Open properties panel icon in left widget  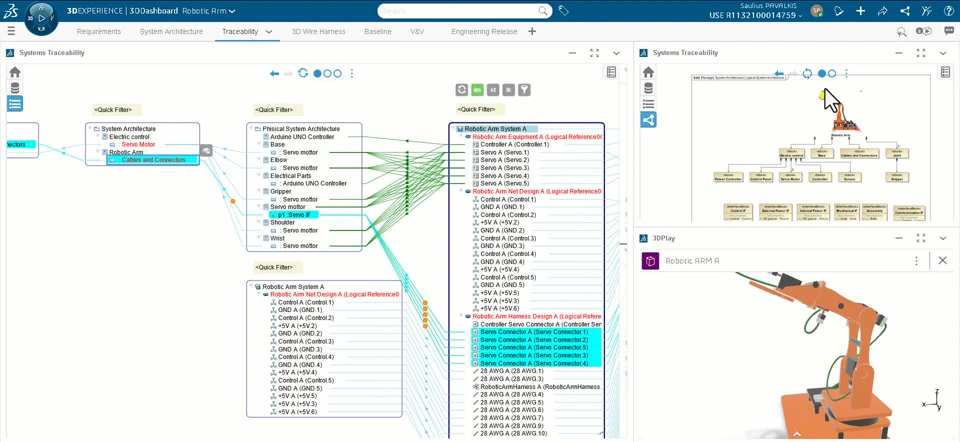(611, 72)
